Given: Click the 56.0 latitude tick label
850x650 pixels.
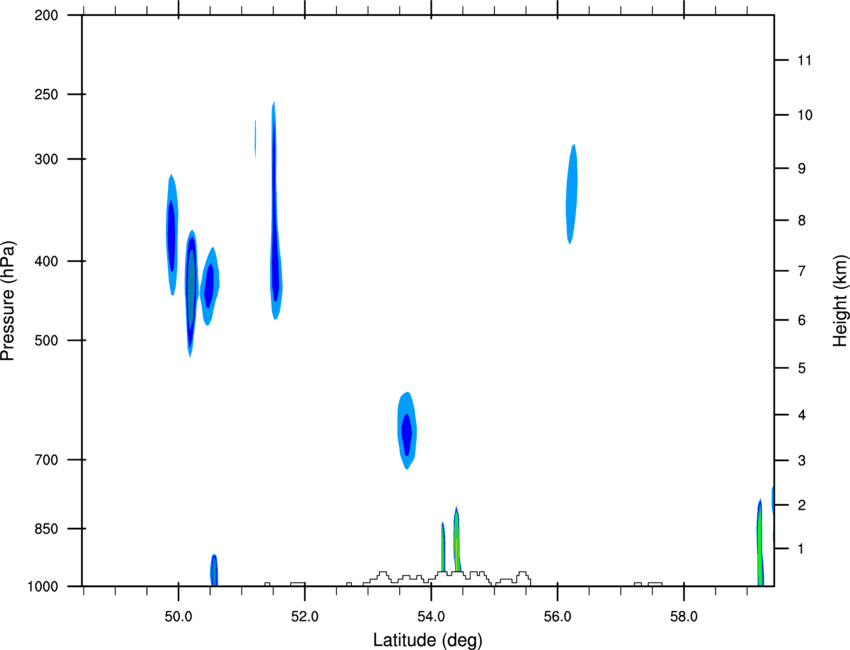Looking at the screenshot, I should [558, 617].
